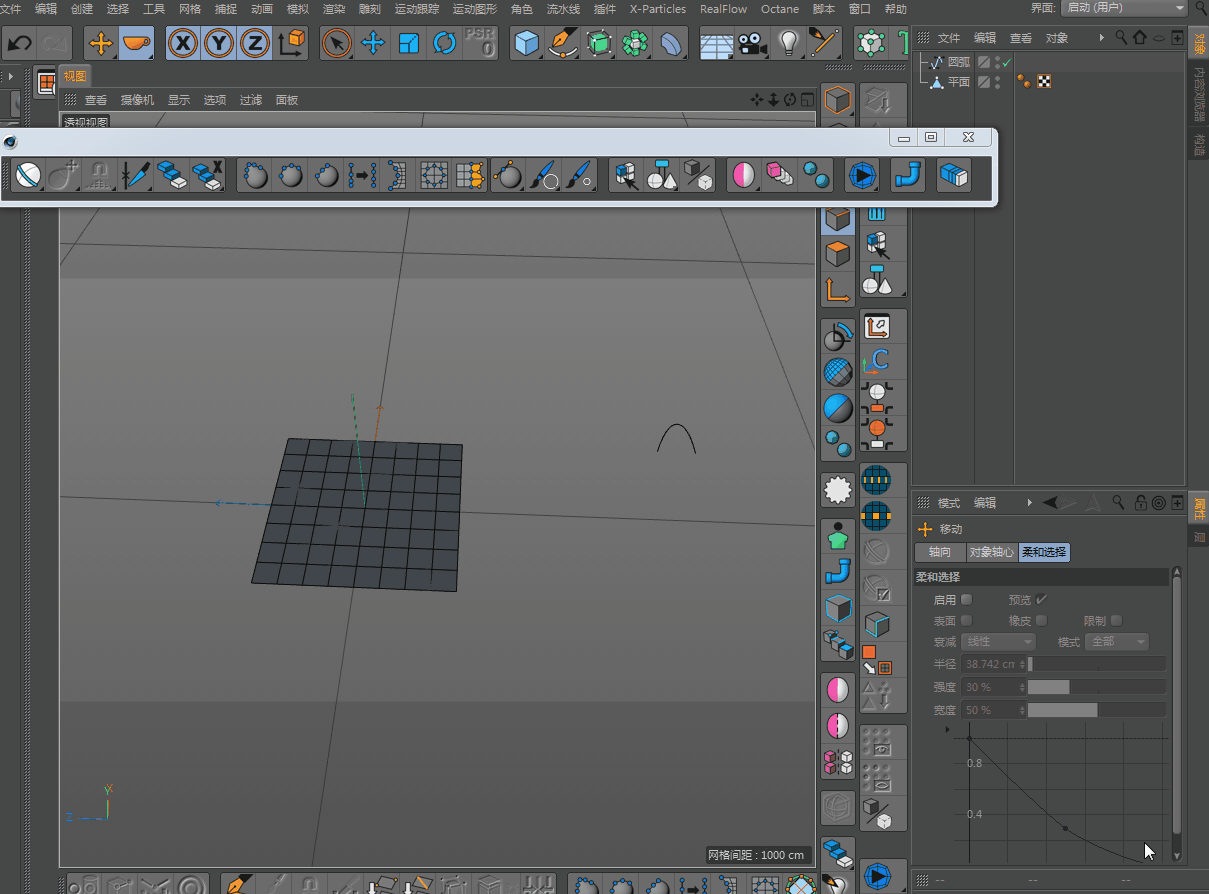The width and height of the screenshot is (1209, 894).
Task: Click the pink half-sphere symmetry icon in palette
Action: coord(743,176)
